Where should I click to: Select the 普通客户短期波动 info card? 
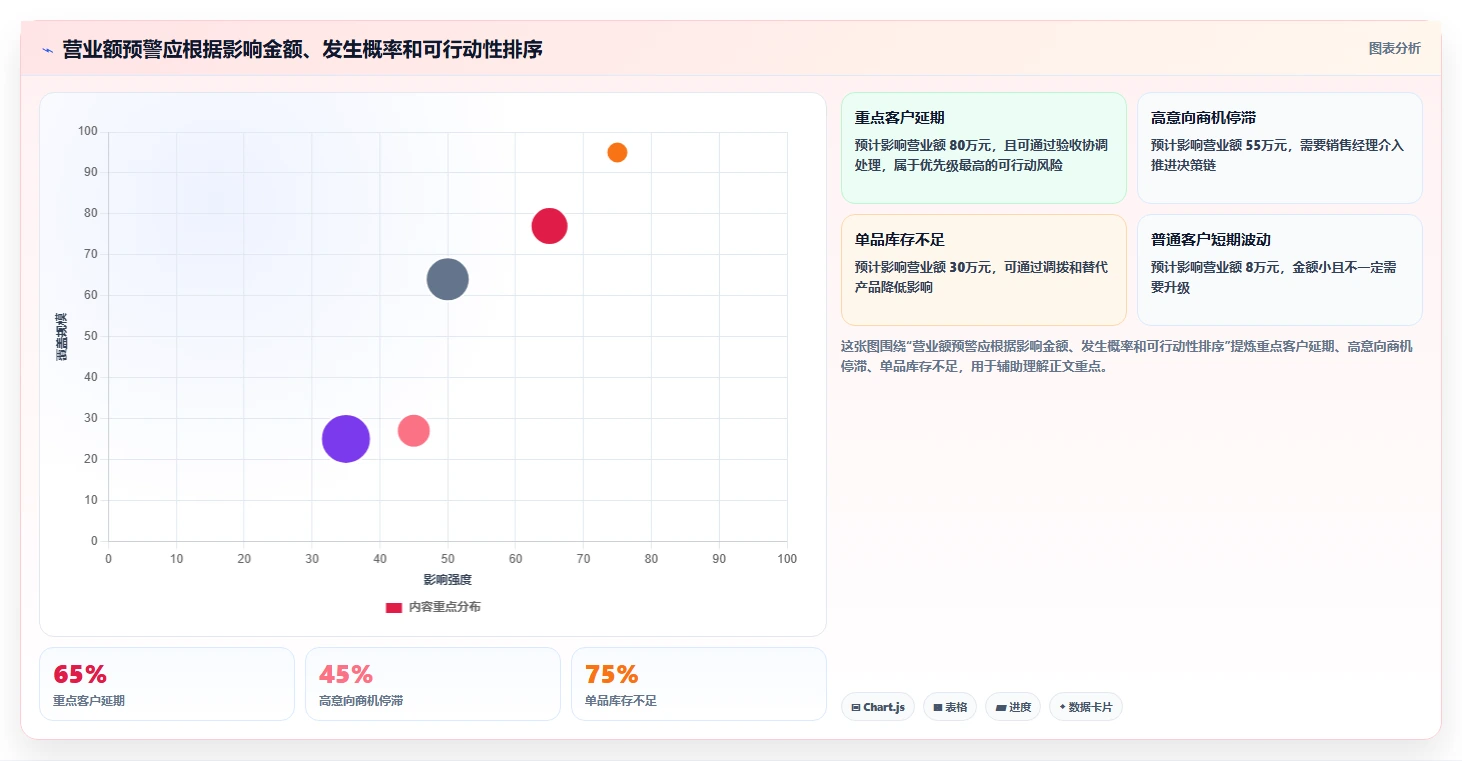click(1280, 270)
